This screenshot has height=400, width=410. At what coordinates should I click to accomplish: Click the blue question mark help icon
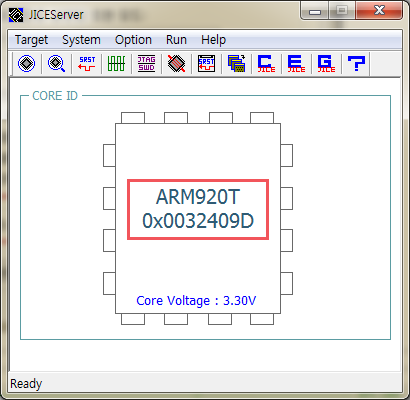(356, 63)
